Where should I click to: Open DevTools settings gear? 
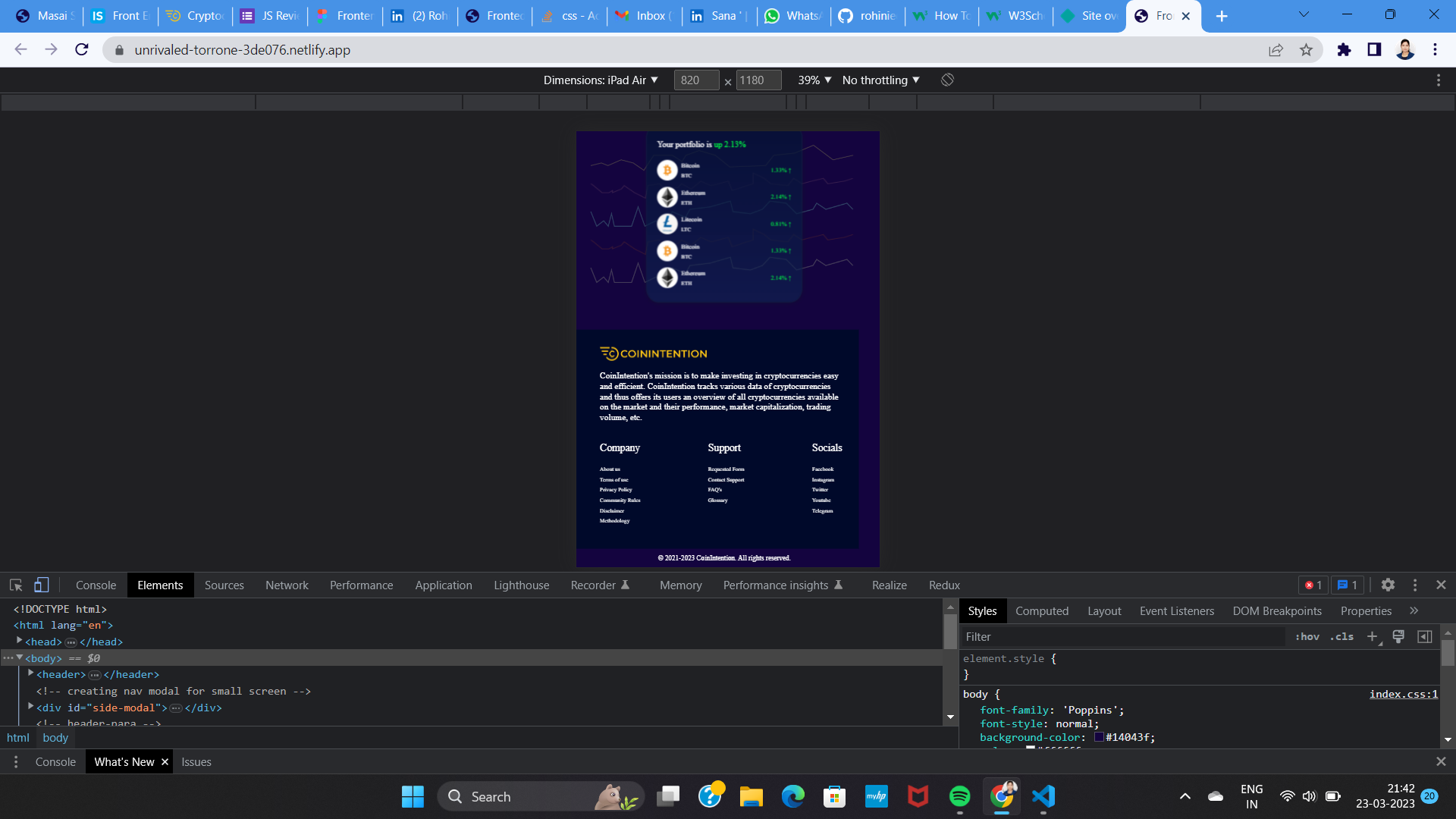(x=1388, y=585)
